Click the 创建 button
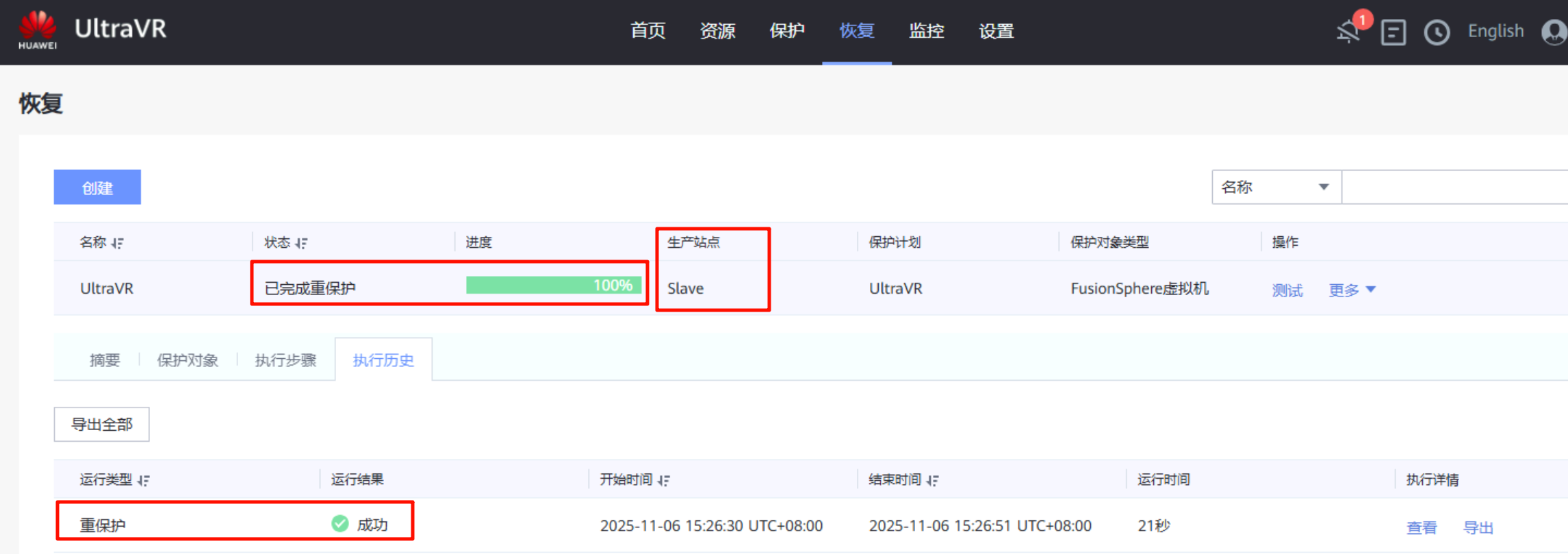Viewport: 1568px width, 554px height. click(97, 188)
